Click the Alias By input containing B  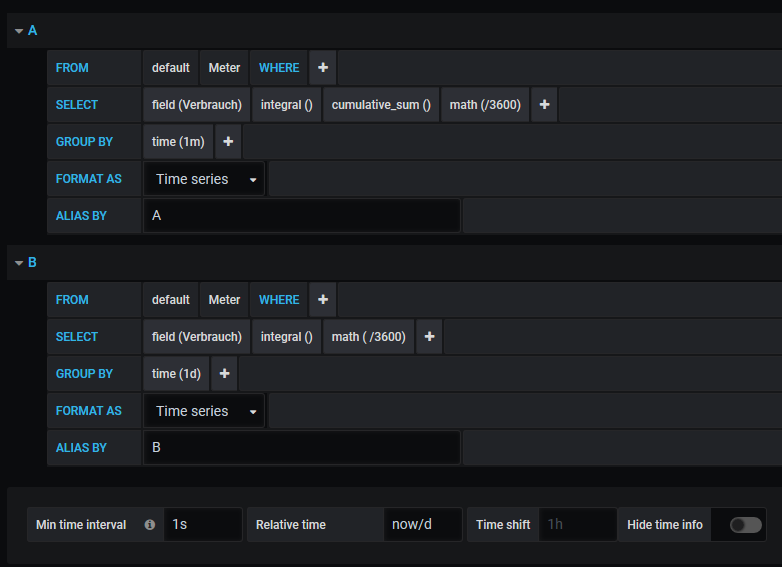coord(301,448)
